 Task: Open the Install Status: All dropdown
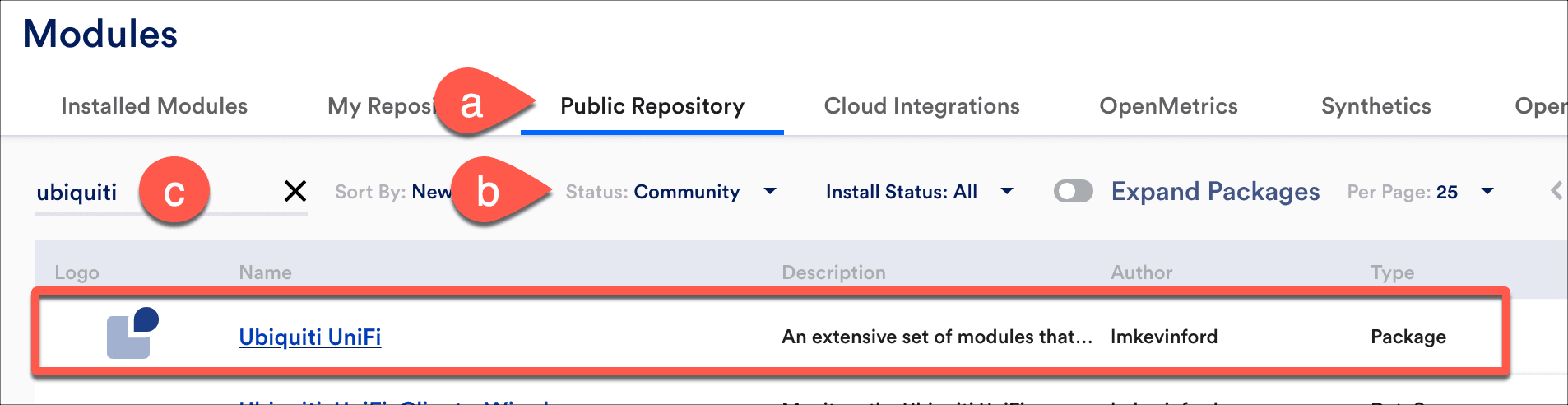coord(919,192)
